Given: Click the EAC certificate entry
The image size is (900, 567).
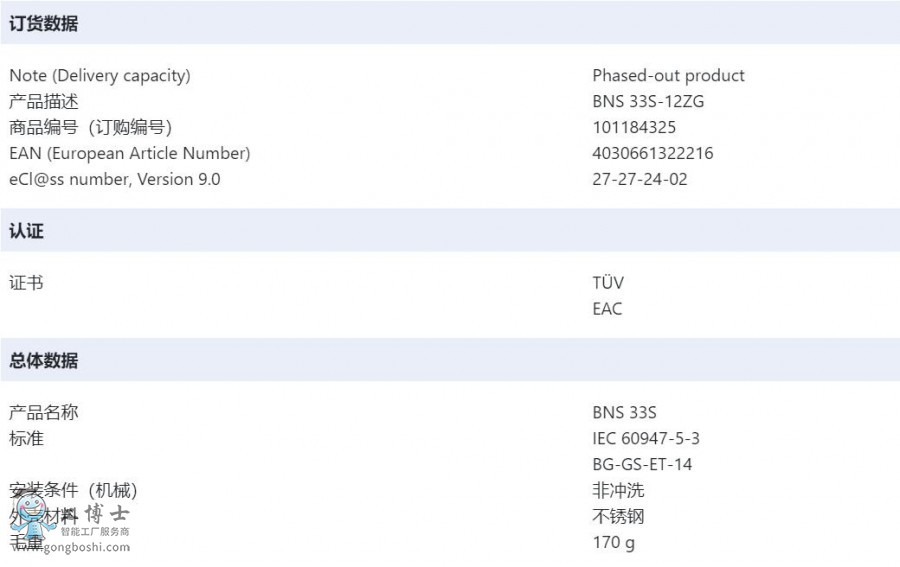Looking at the screenshot, I should click(x=607, y=309).
